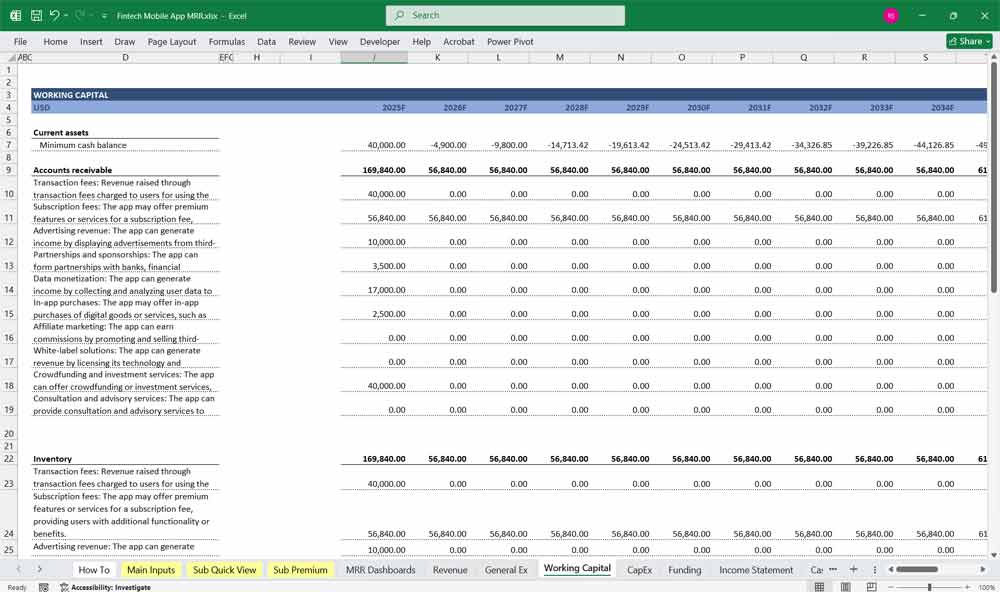This screenshot has height=592, width=1000.
Task: Open Customize Quick Access Toolbar dropdown
Action: [x=105, y=16]
